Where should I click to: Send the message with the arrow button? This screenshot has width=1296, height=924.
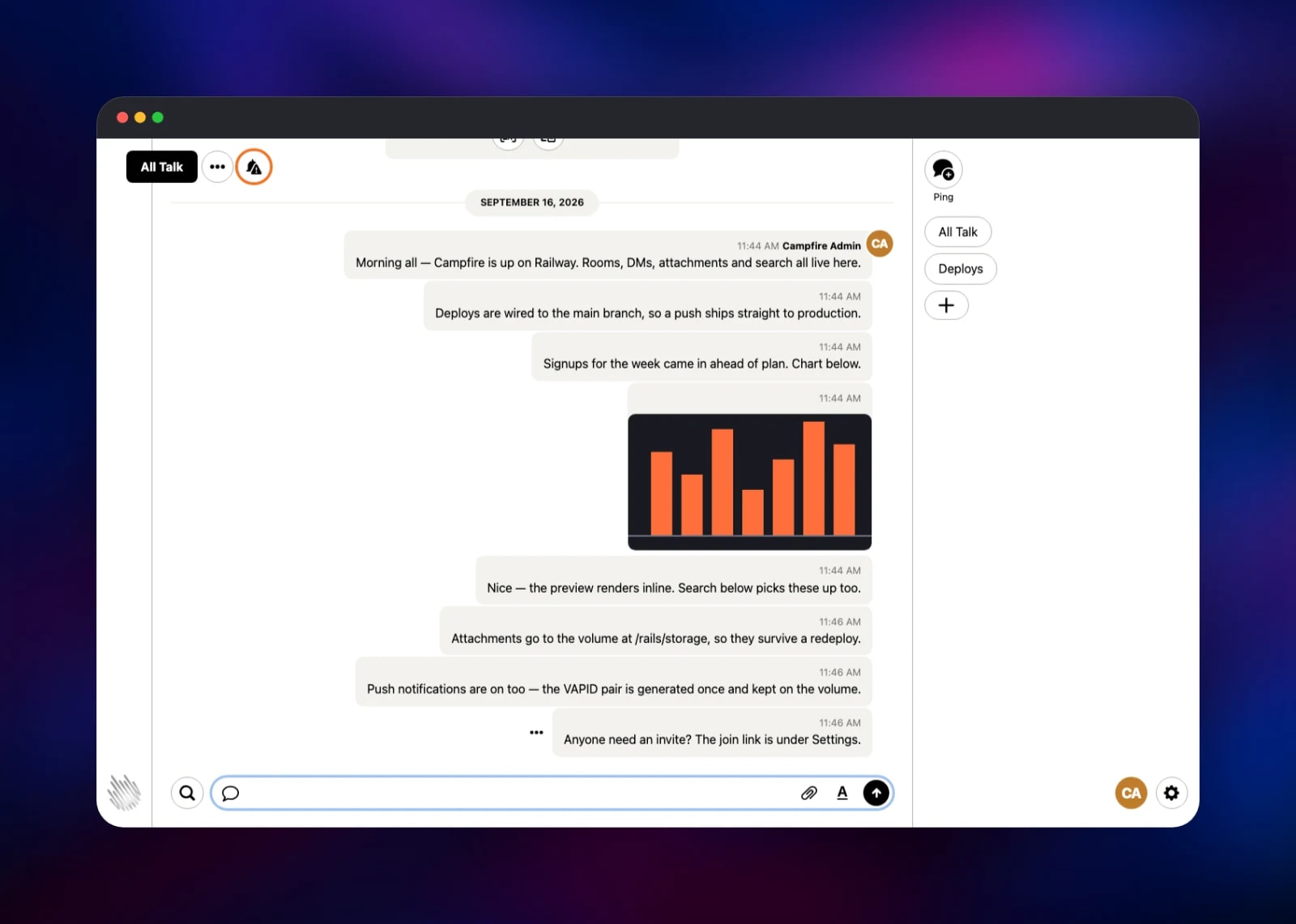coord(876,793)
